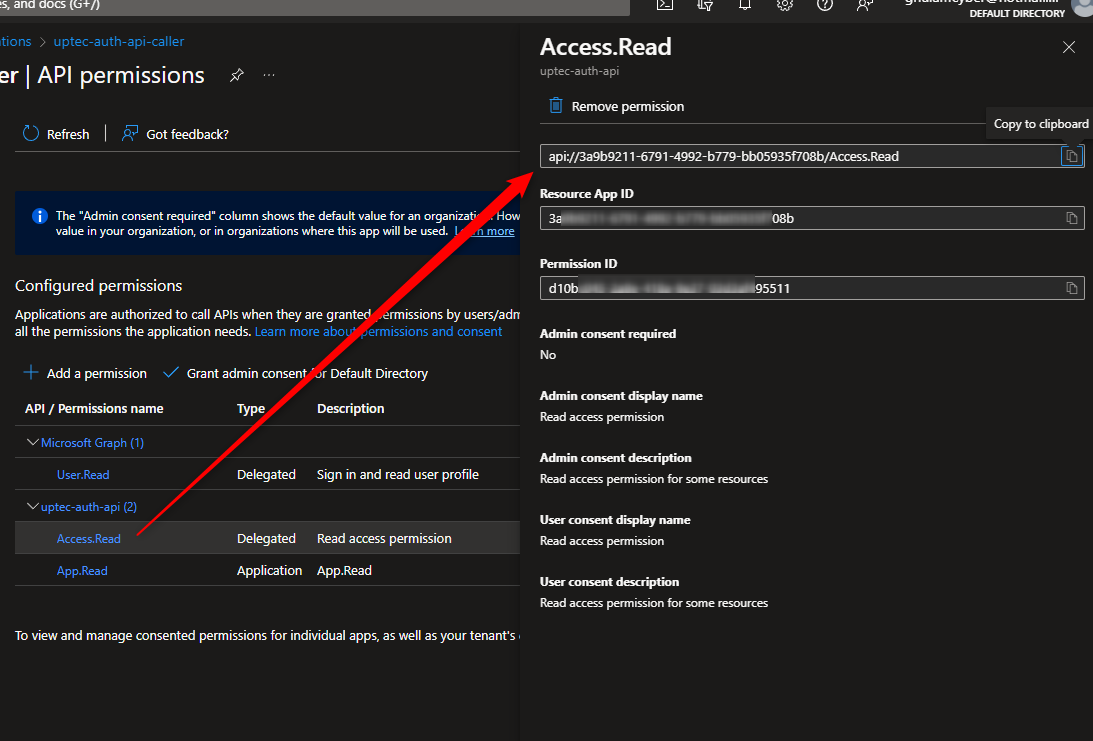Copy the Resource App ID

point(1071,218)
